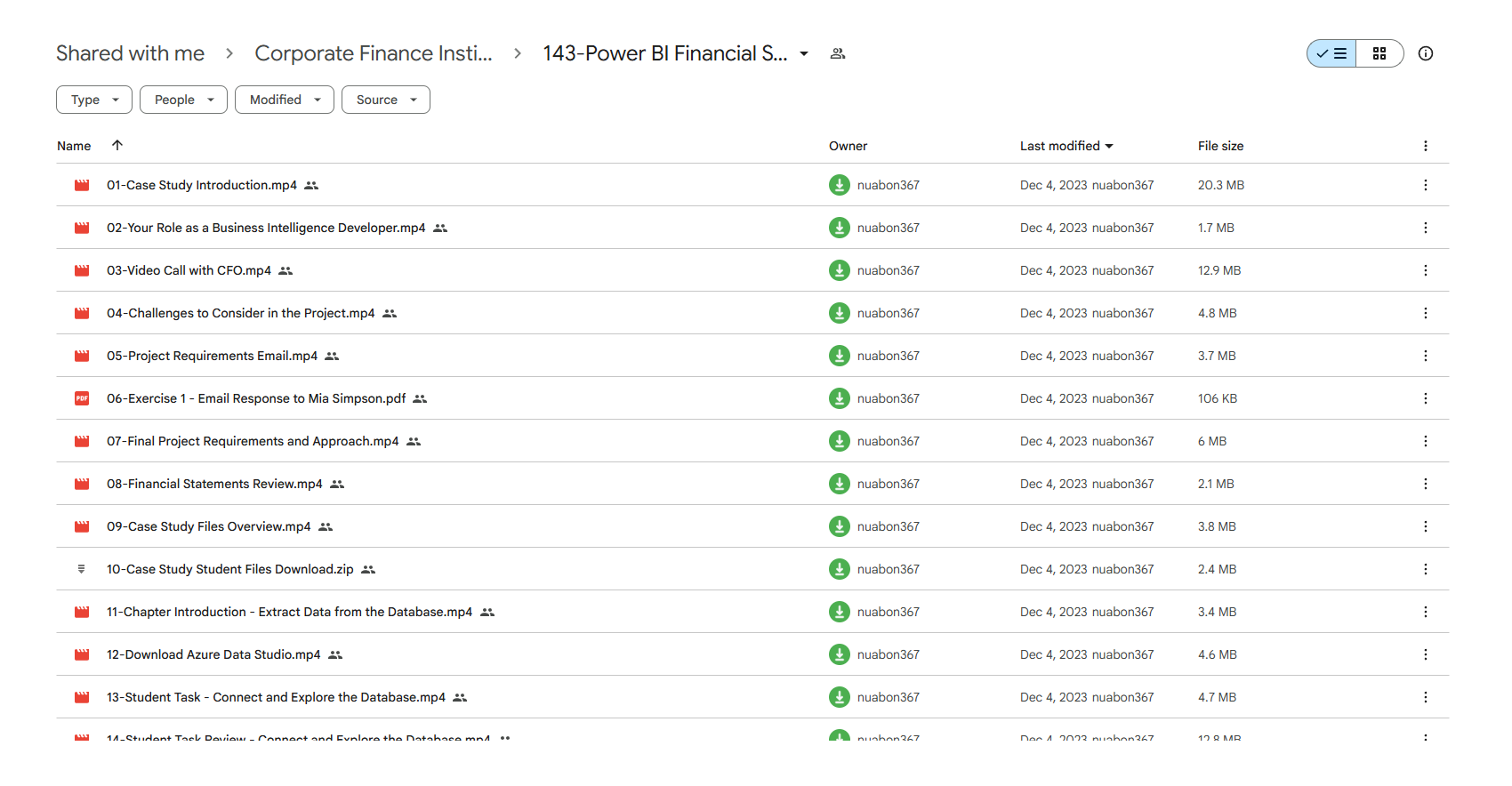This screenshot has width=1512, height=786.
Task: Click the zip archive icon of 10-Case Study file
Action: coord(82,569)
